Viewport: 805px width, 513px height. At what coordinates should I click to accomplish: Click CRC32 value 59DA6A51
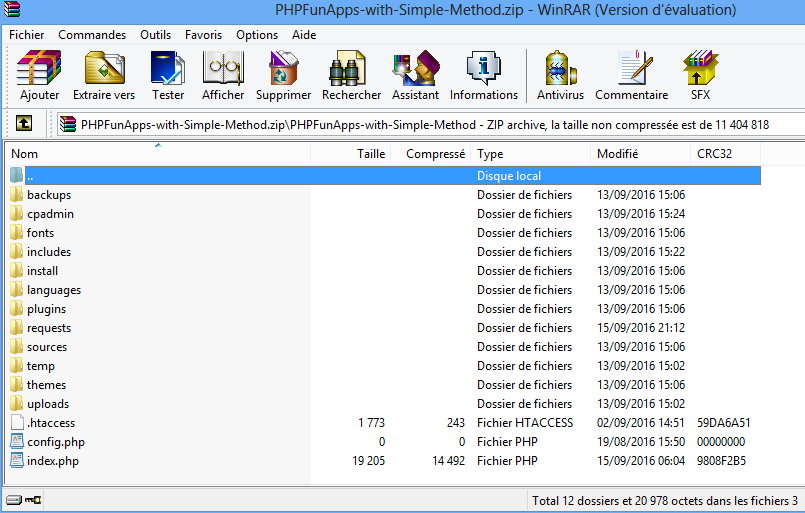(x=723, y=423)
